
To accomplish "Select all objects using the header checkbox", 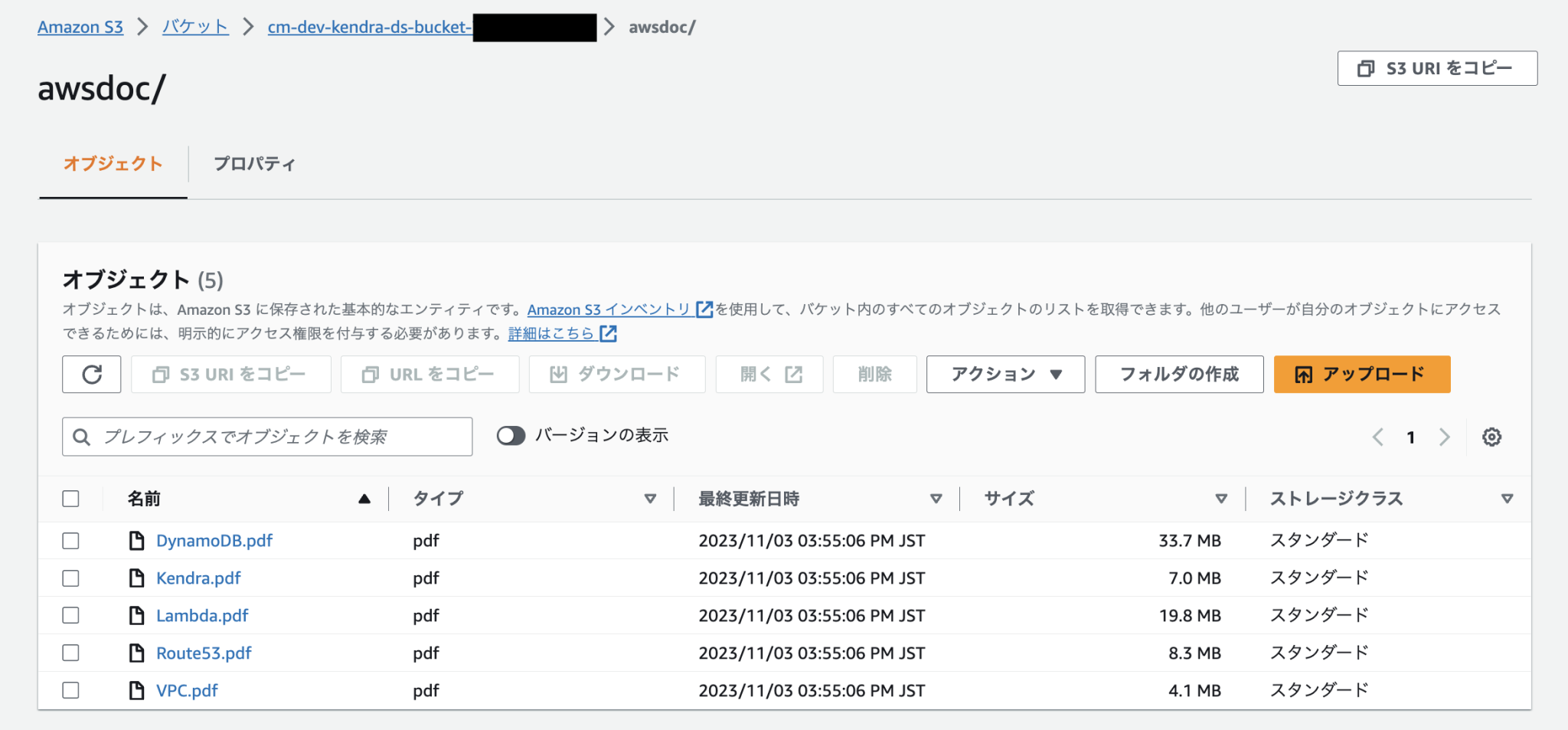I will 70,498.
